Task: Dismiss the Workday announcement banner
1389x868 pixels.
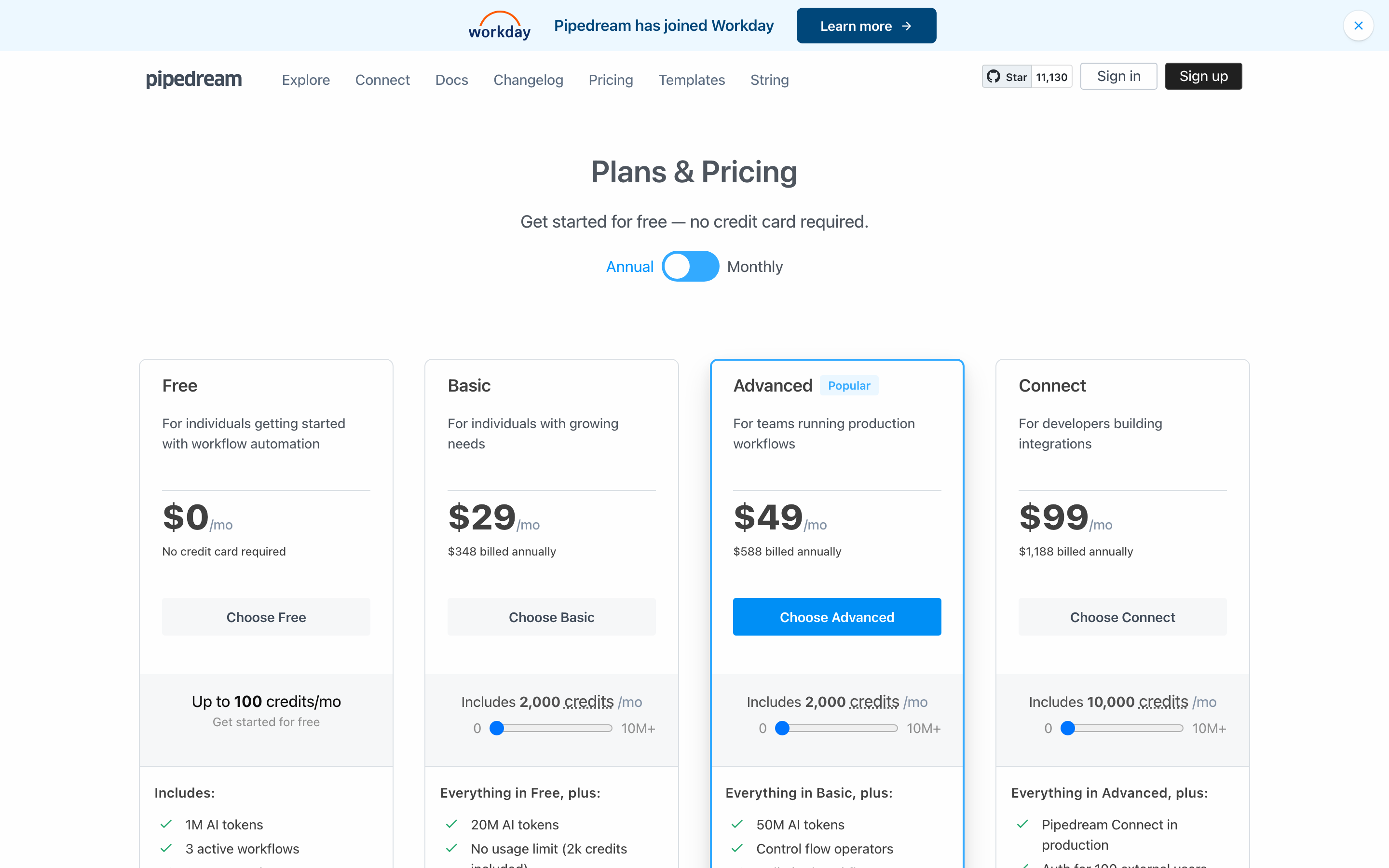Action: tap(1359, 25)
